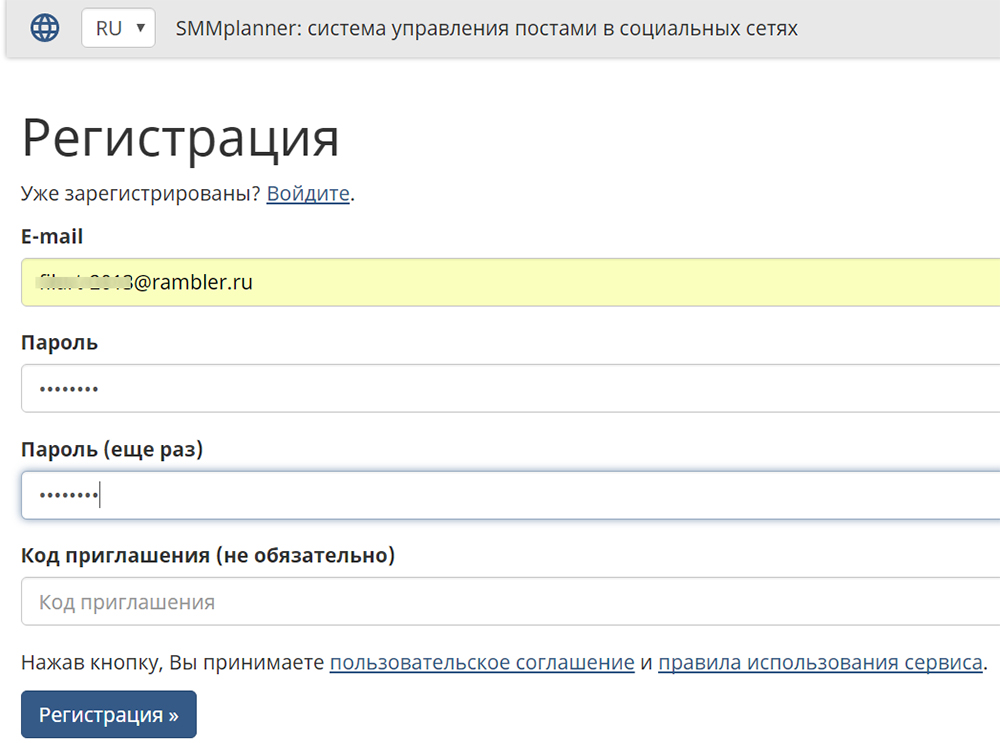Click the "Код приглашения" invitation code field
The image size is (1000, 743).
tap(400, 601)
